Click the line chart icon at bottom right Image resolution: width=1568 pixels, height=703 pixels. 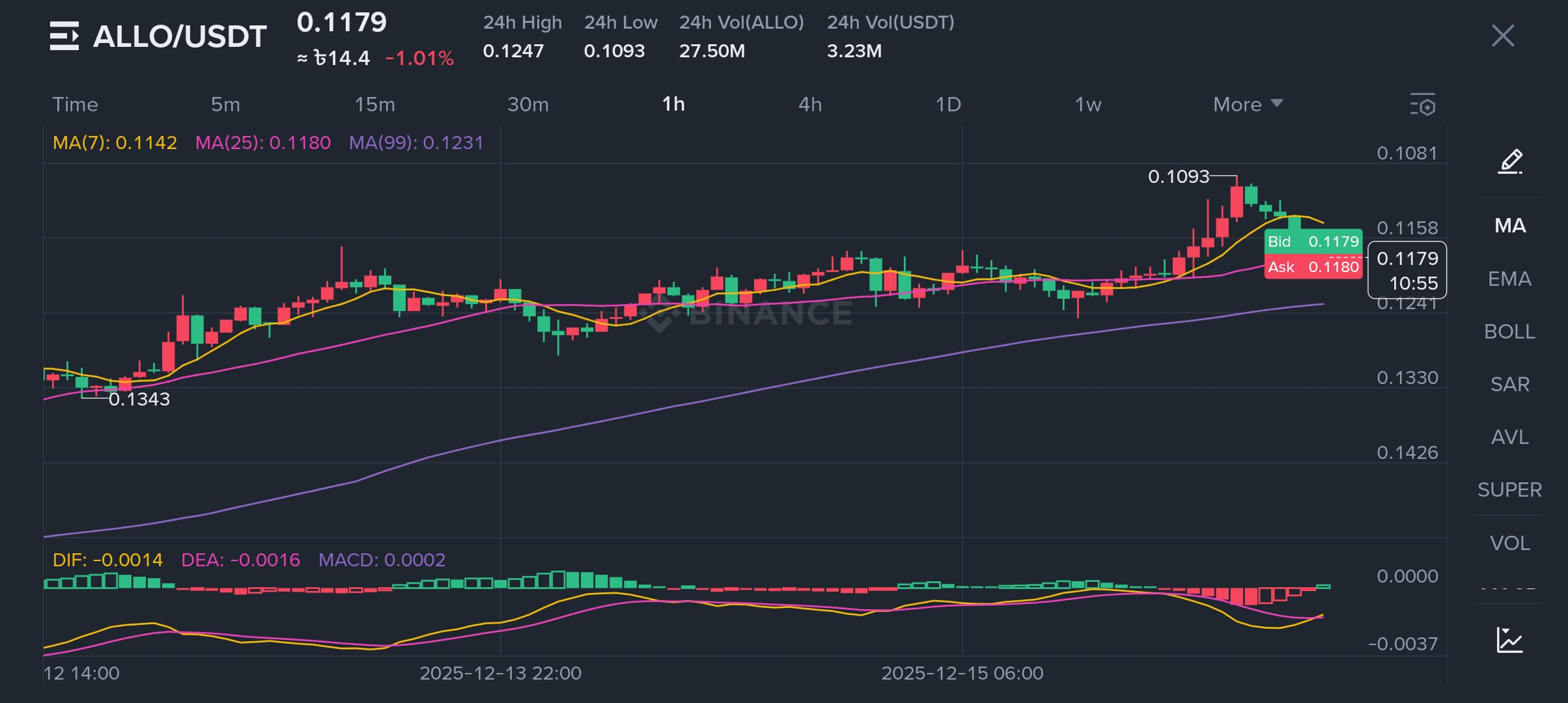click(1509, 641)
